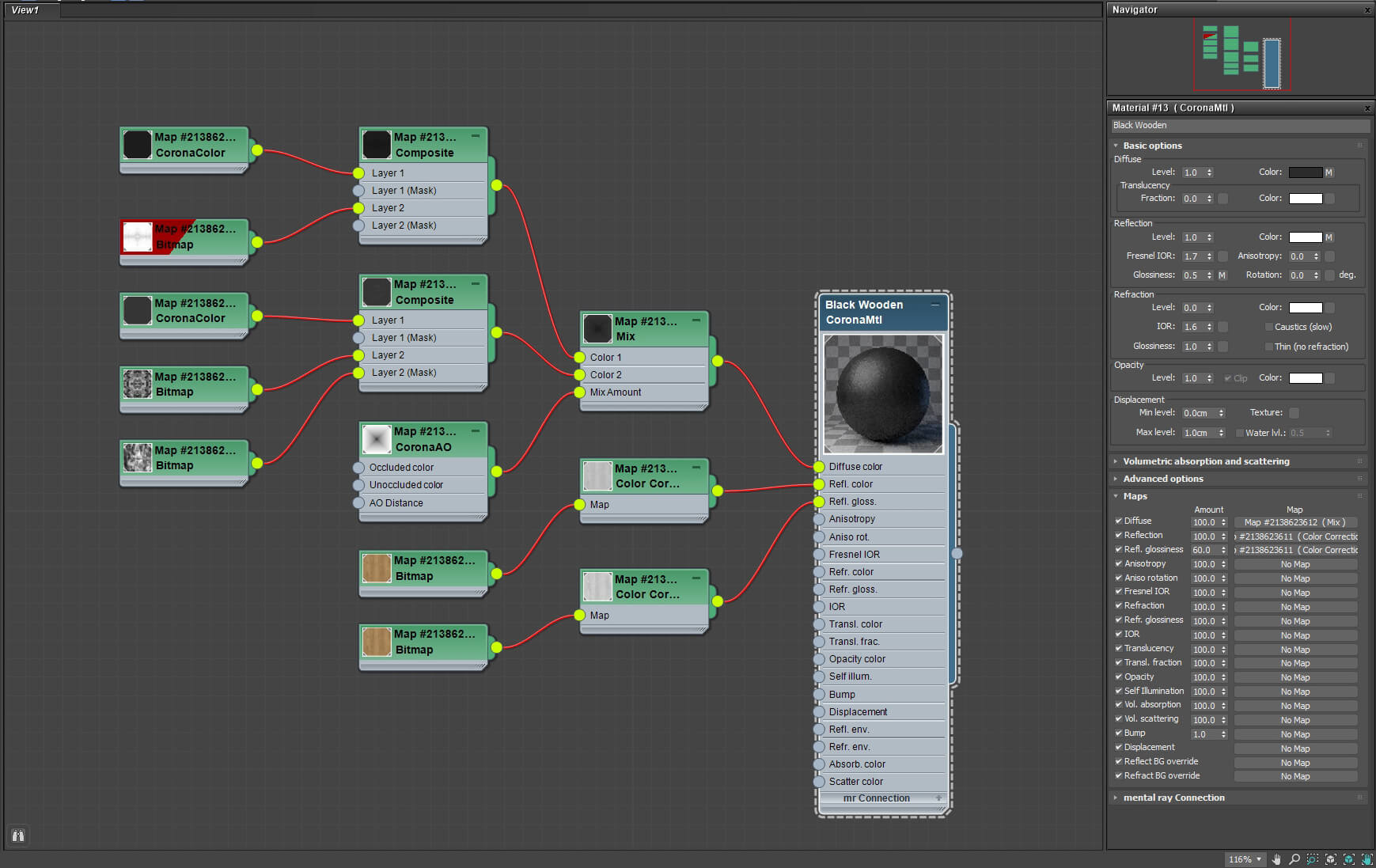Select the Zoom magnifier tool
This screenshot has height=868, width=1376.
(x=1295, y=859)
